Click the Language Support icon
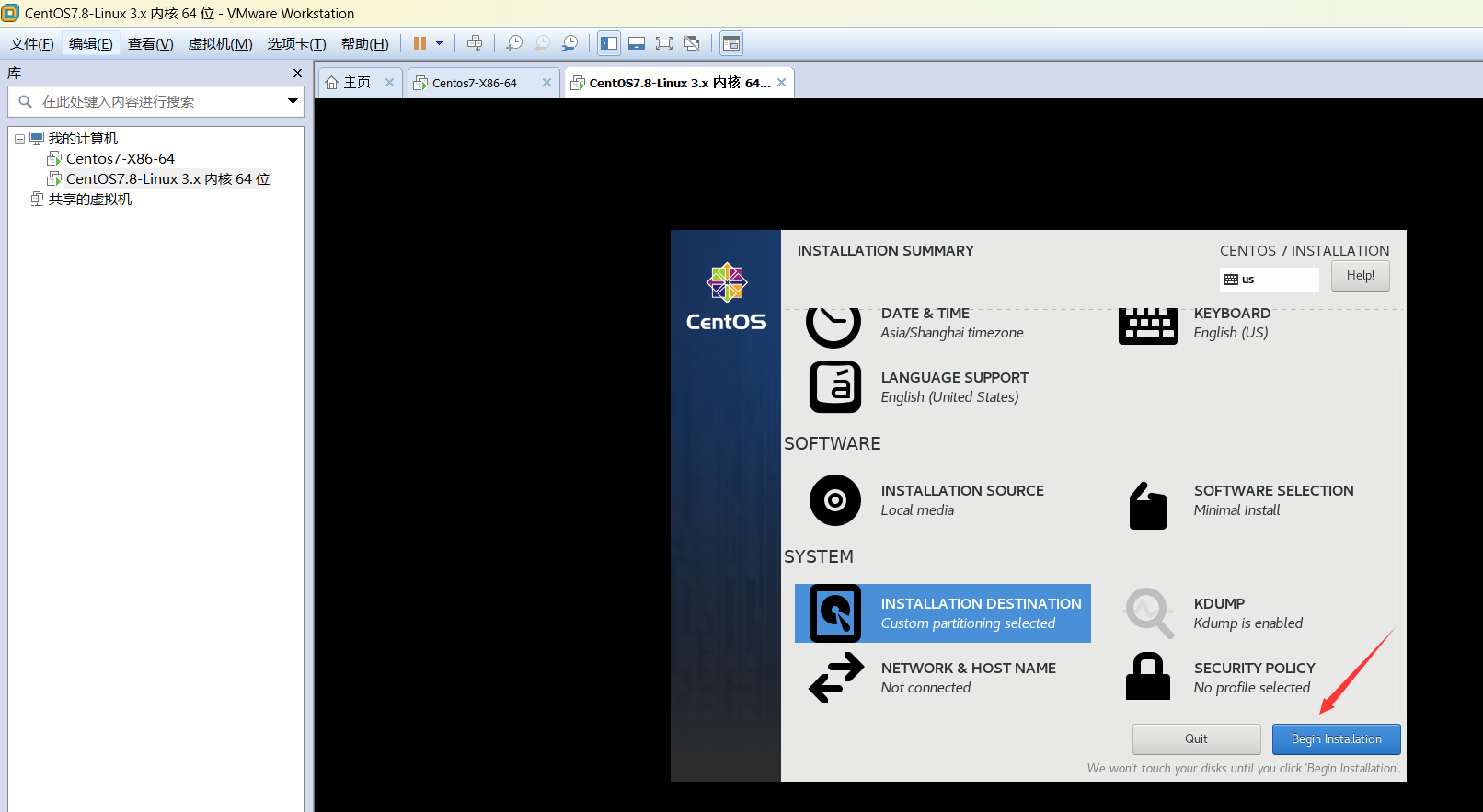Viewport: 1483px width, 812px height. point(835,387)
